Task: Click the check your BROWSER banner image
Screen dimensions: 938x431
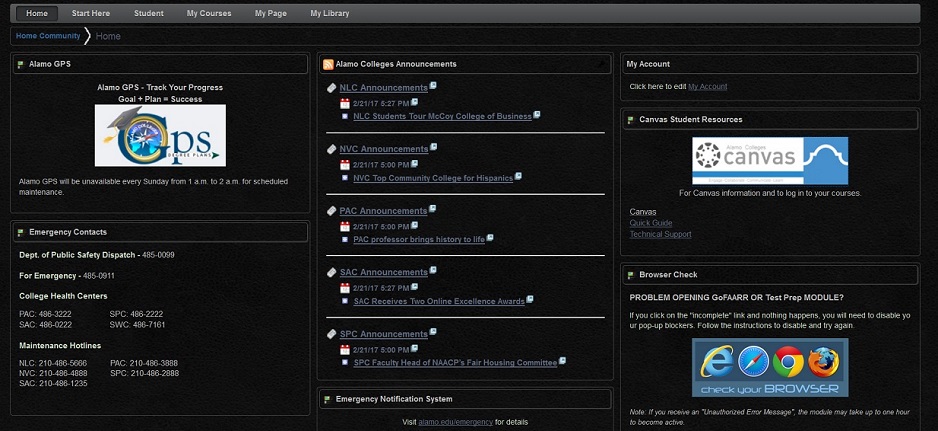Action: pos(770,368)
